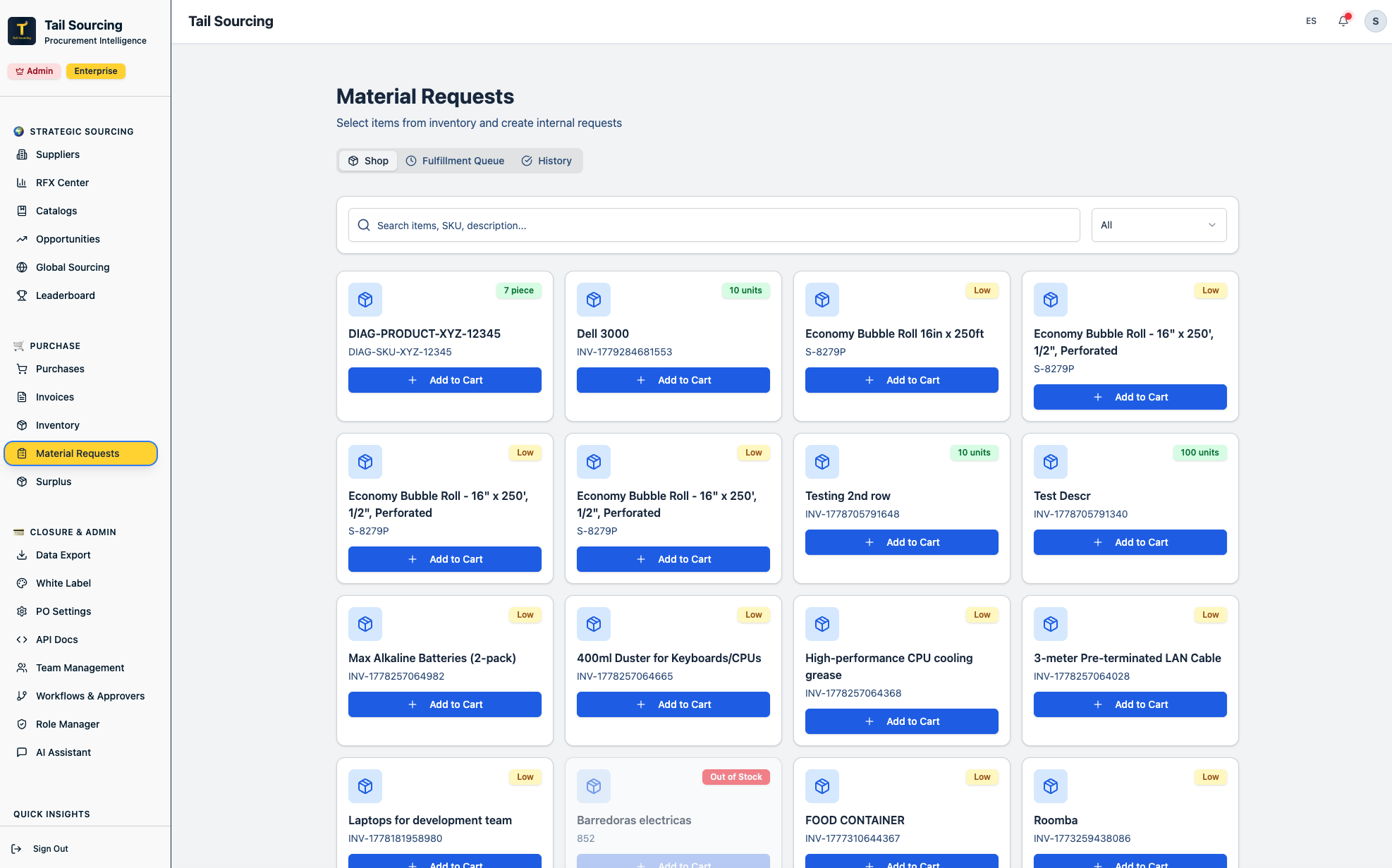
Task: Click the DIAG-PRODUCT-XYZ-12345 package icon
Action: click(365, 300)
